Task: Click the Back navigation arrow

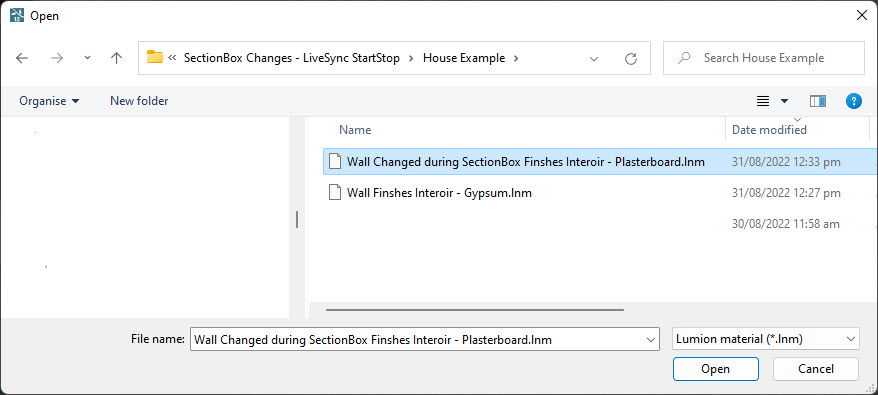Action: [x=22, y=58]
